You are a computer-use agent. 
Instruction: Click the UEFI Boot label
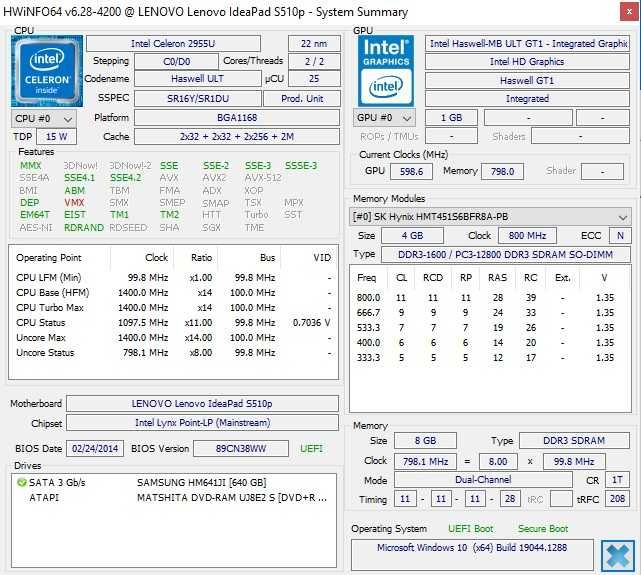(471, 529)
